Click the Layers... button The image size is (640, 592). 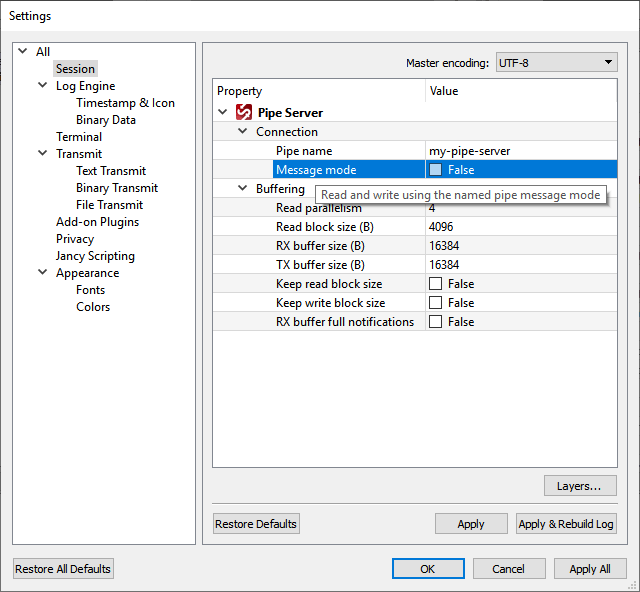[x=580, y=486]
